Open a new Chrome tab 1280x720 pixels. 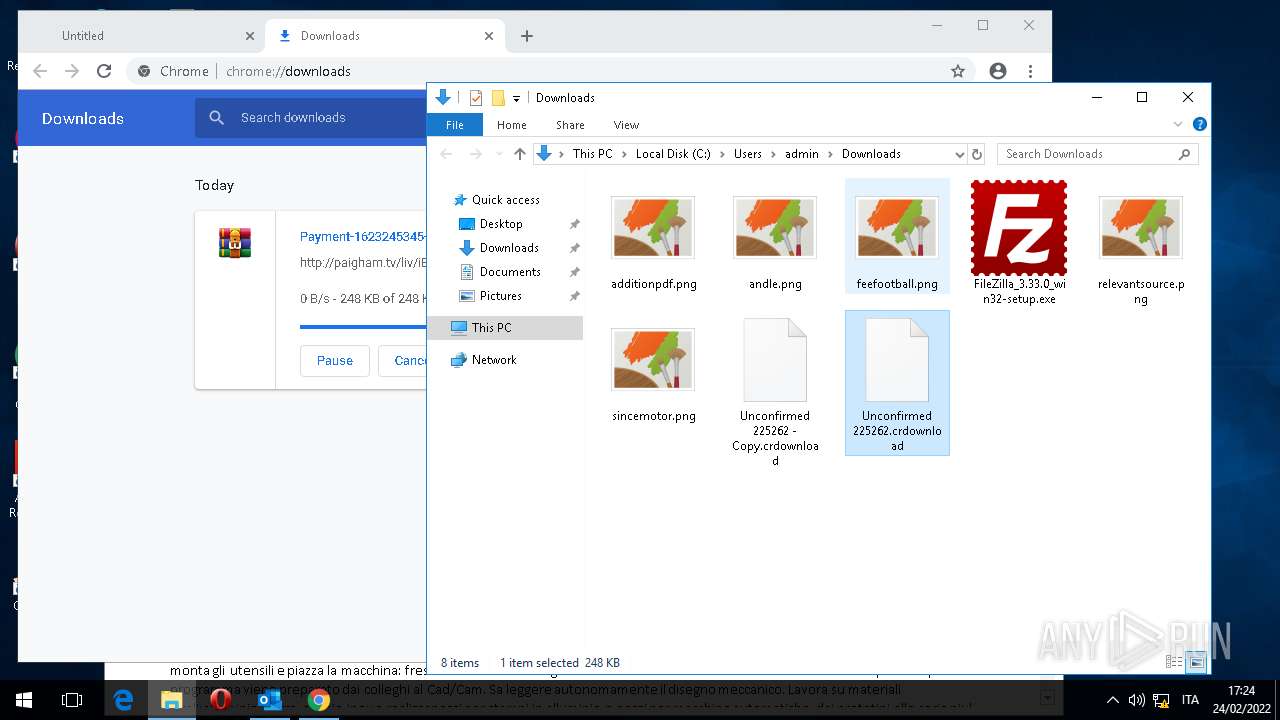(527, 36)
